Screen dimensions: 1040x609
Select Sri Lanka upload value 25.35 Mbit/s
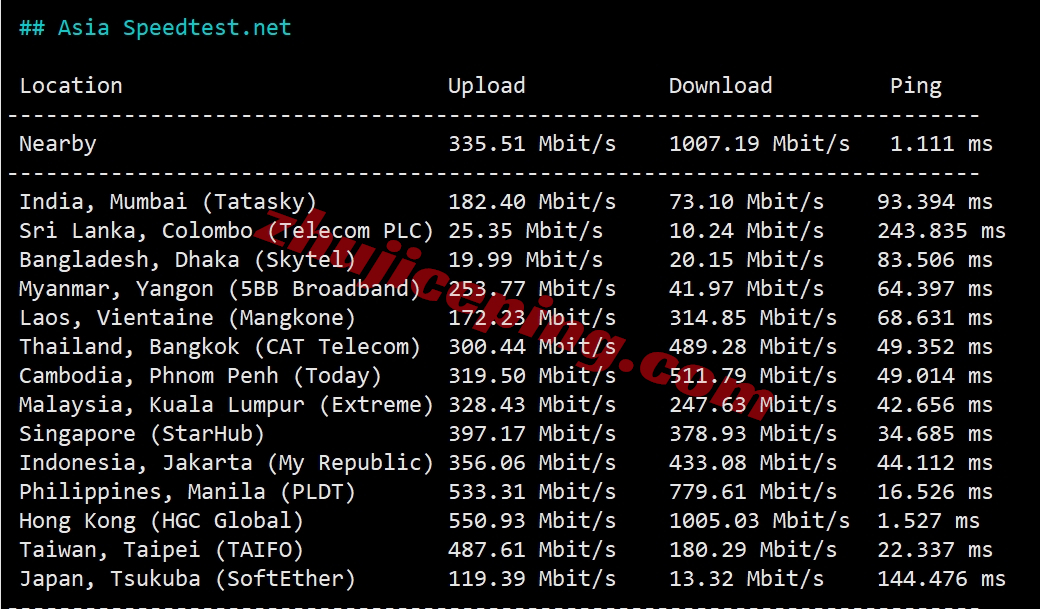coord(525,231)
